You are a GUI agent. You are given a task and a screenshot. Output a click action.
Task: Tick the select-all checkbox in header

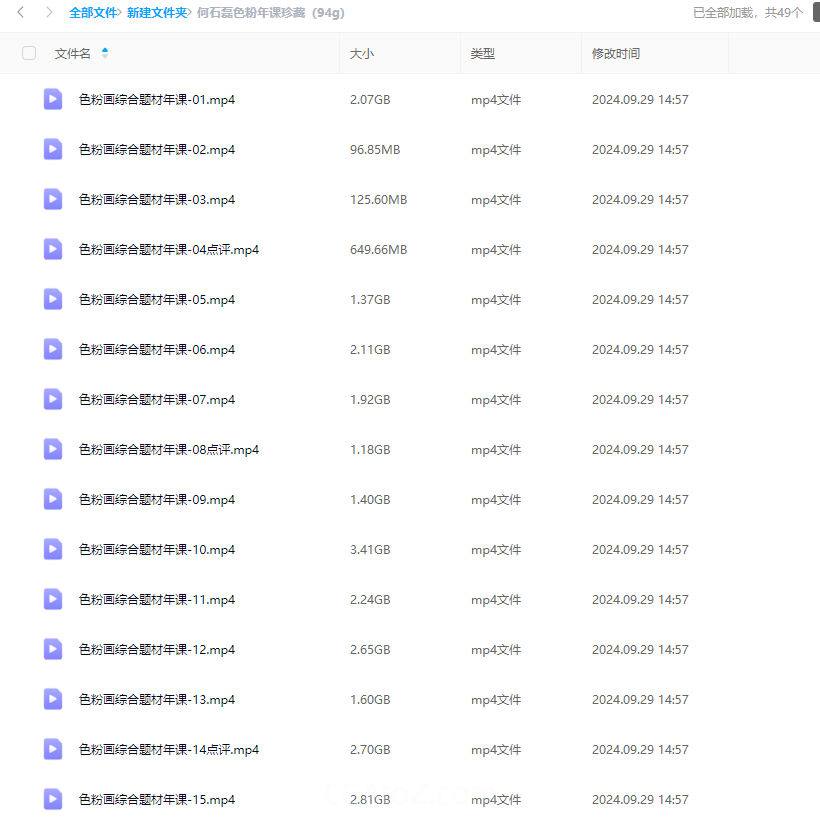click(29, 53)
